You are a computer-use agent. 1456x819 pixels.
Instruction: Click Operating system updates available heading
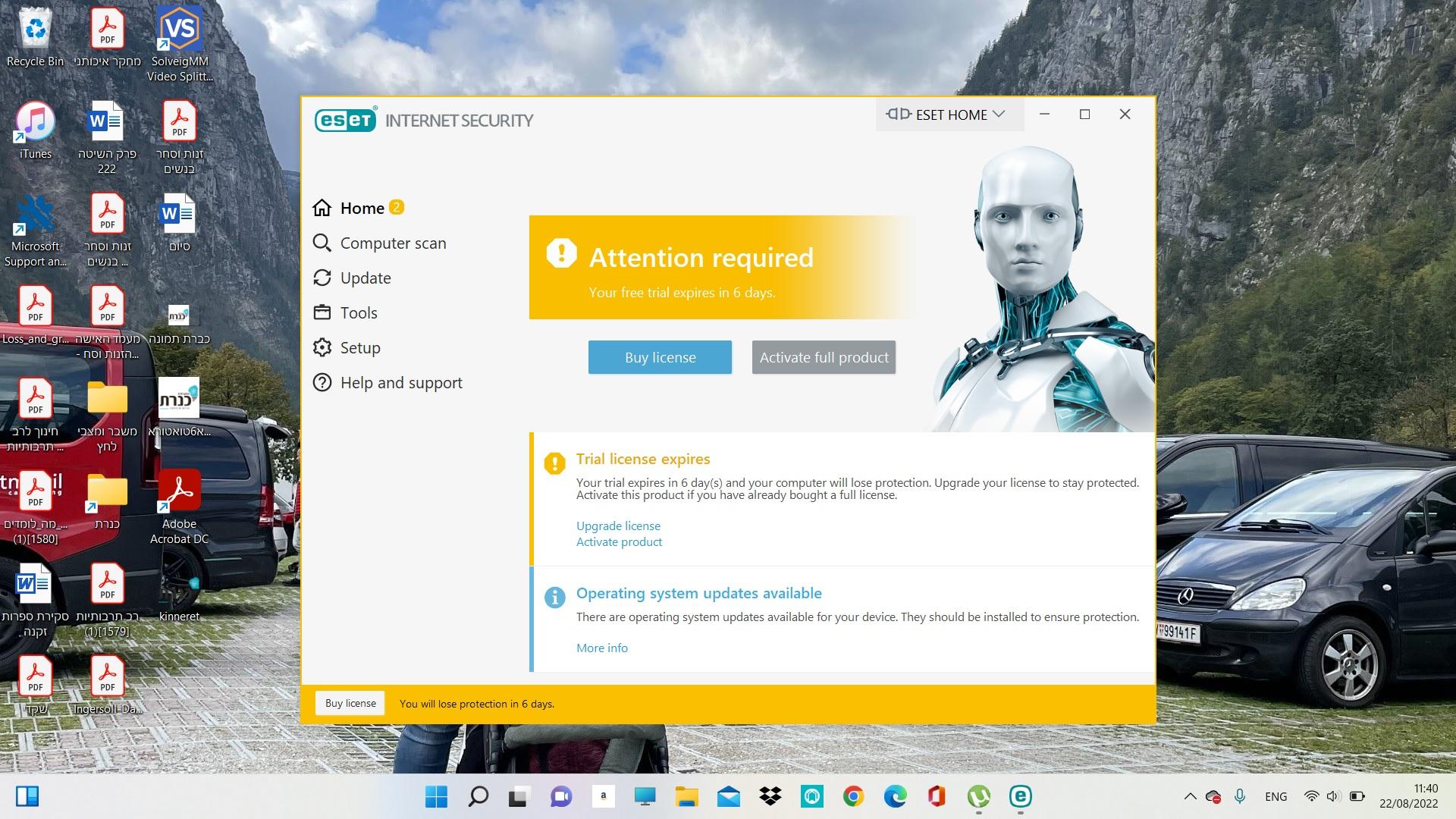[699, 593]
